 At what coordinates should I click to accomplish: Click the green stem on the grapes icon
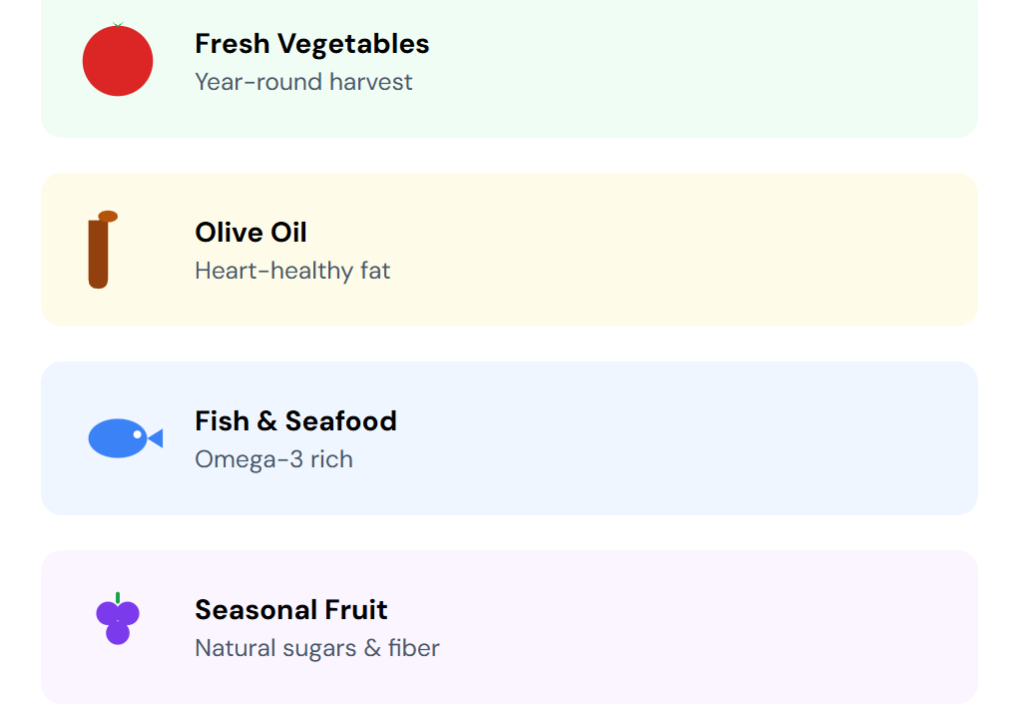tap(118, 597)
